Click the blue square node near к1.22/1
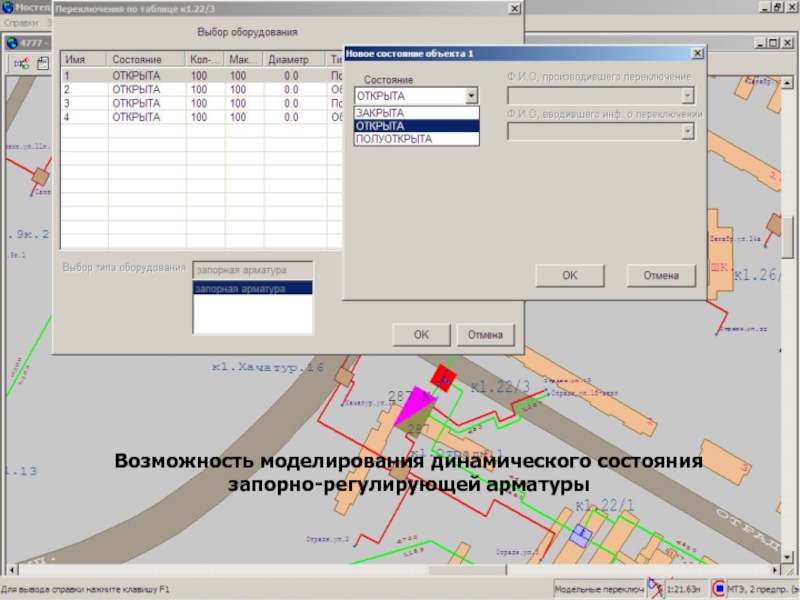 [579, 535]
